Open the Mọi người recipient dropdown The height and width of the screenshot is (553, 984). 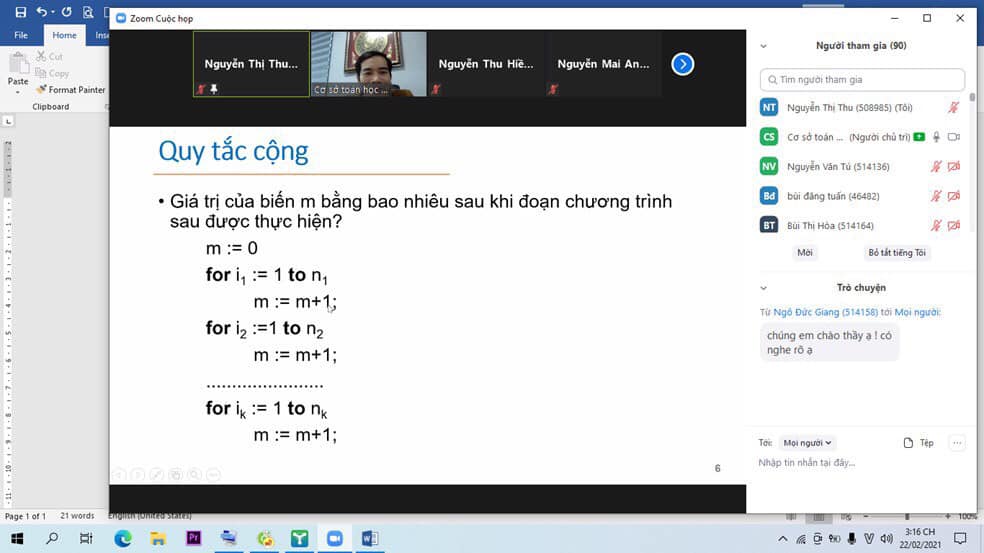pyautogui.click(x=807, y=443)
